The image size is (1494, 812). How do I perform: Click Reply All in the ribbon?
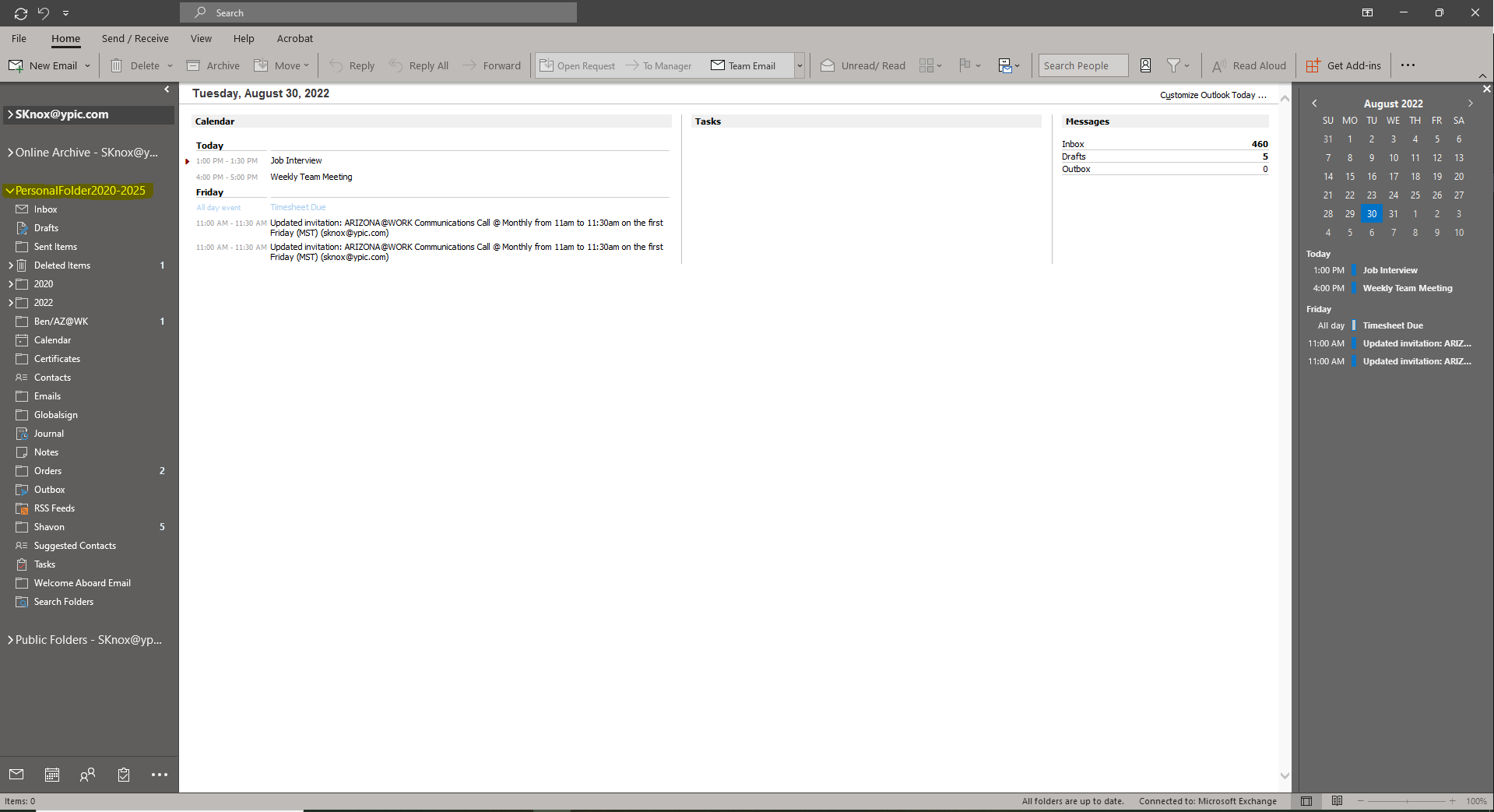tap(419, 66)
